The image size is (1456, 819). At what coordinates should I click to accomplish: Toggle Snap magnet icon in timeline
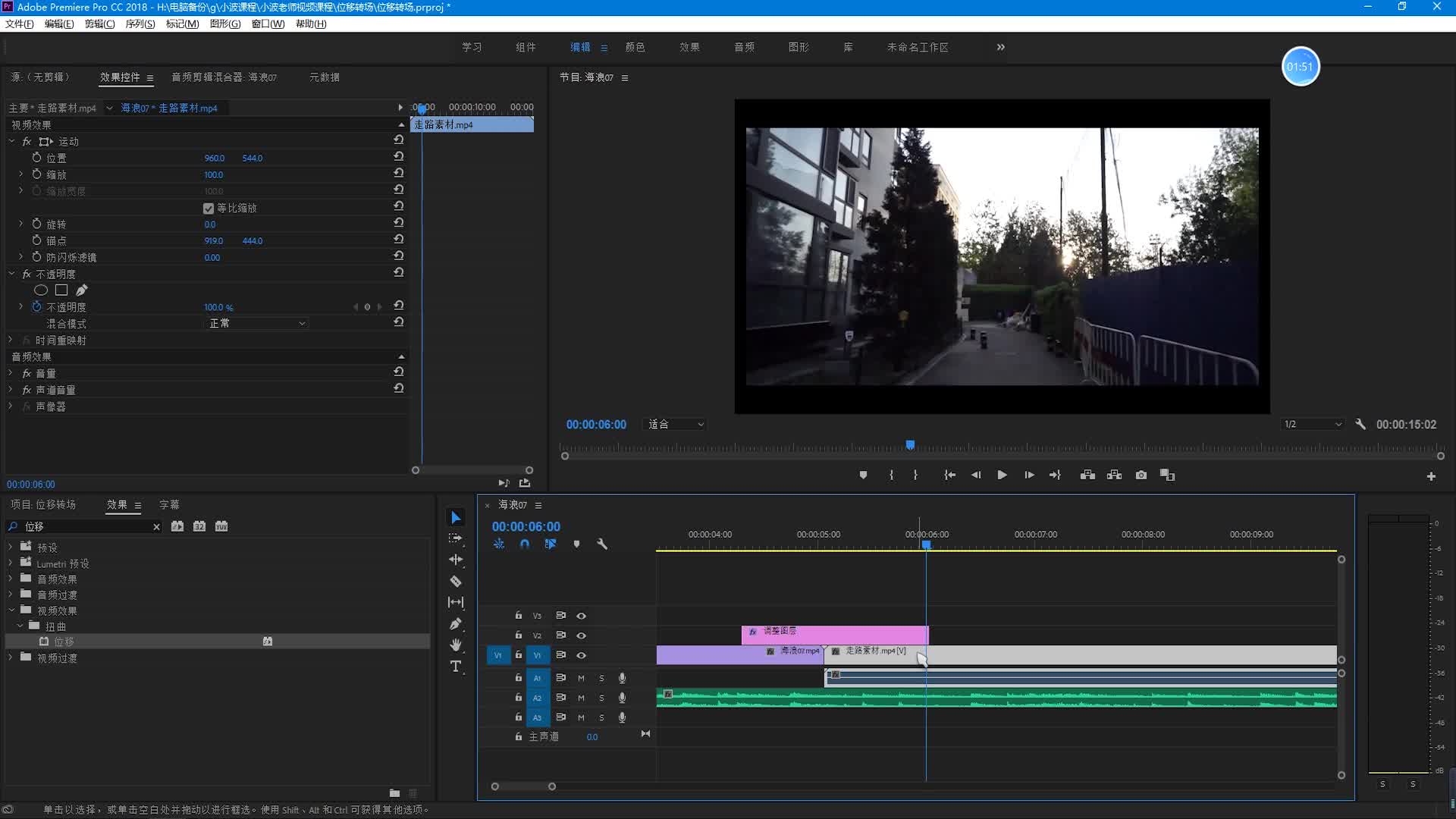click(x=525, y=544)
